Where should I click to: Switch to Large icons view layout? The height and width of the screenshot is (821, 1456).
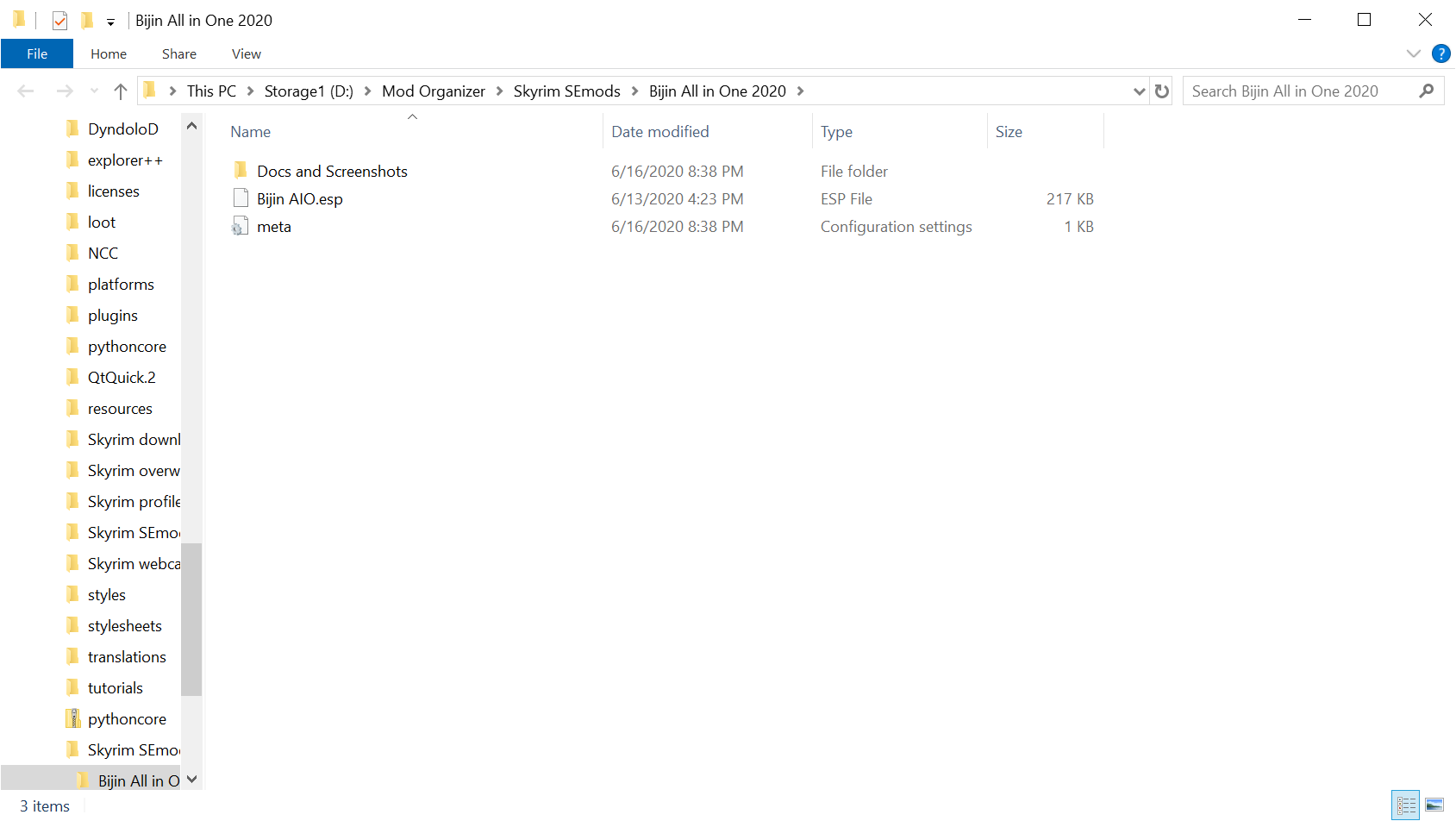coord(1434,805)
